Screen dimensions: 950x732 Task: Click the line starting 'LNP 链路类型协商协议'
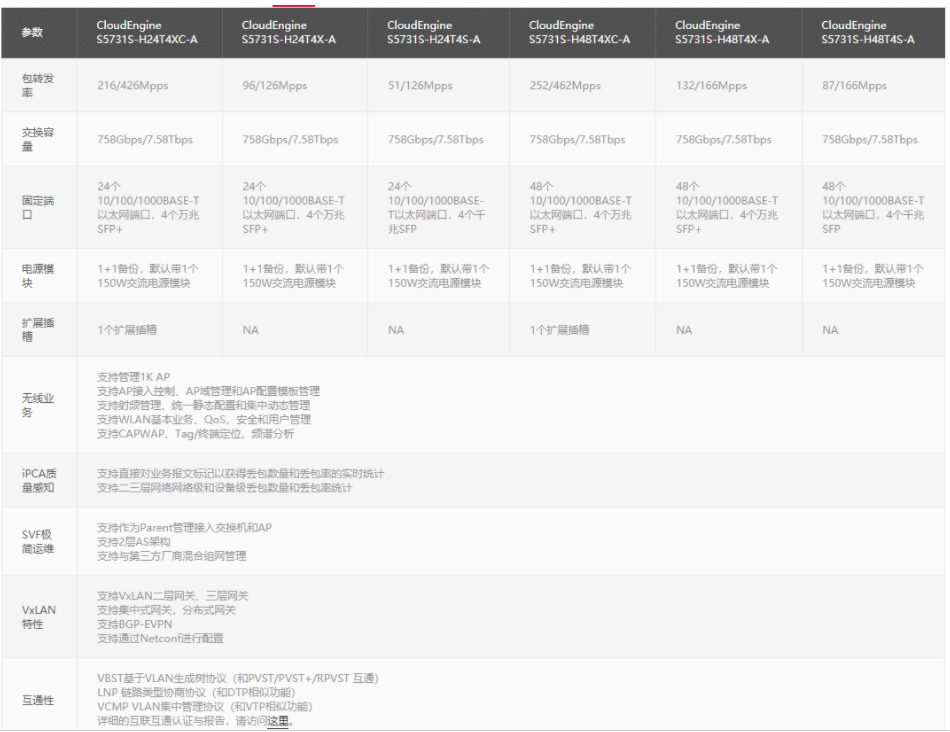point(196,692)
